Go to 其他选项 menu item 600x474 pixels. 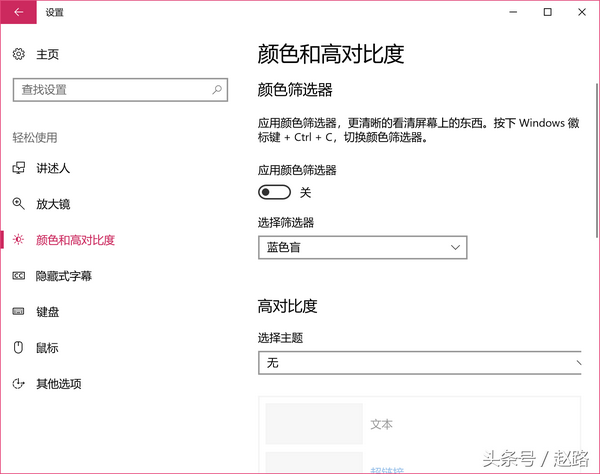pos(59,384)
